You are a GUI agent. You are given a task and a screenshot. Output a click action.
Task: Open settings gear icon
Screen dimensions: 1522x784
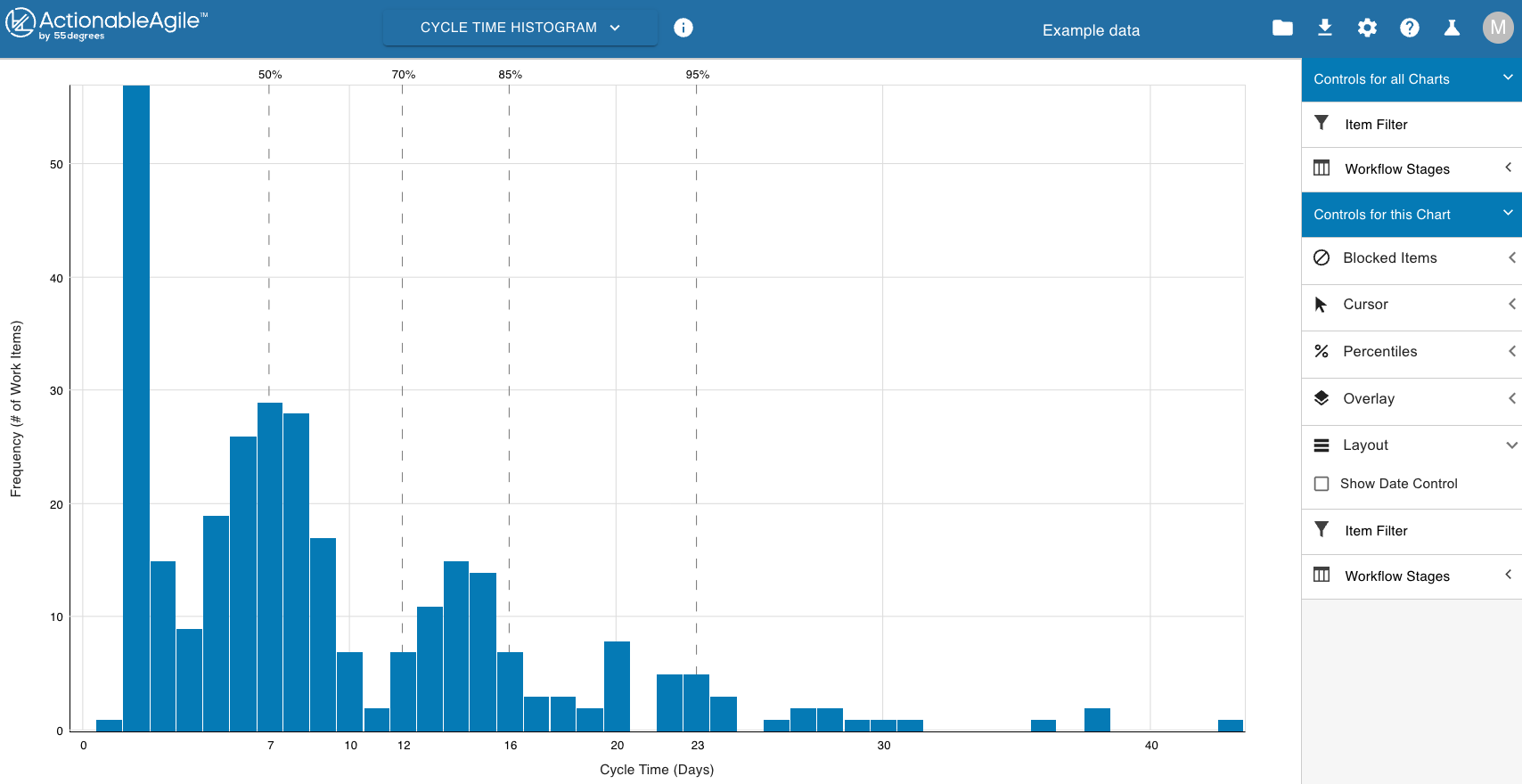pos(1367,29)
